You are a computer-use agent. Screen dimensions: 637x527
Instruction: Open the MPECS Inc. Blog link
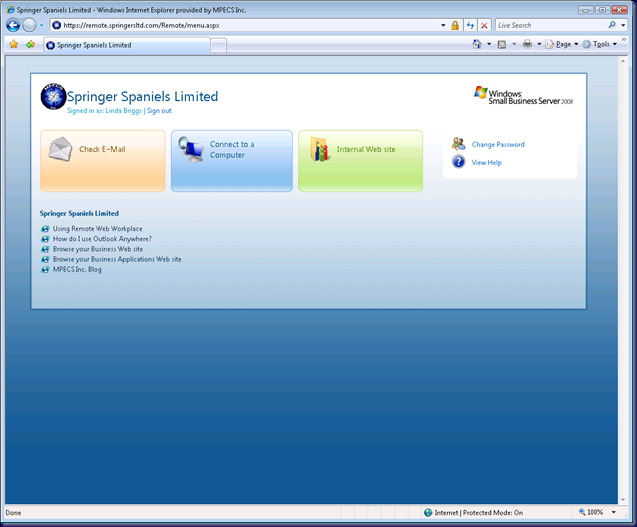[77, 269]
